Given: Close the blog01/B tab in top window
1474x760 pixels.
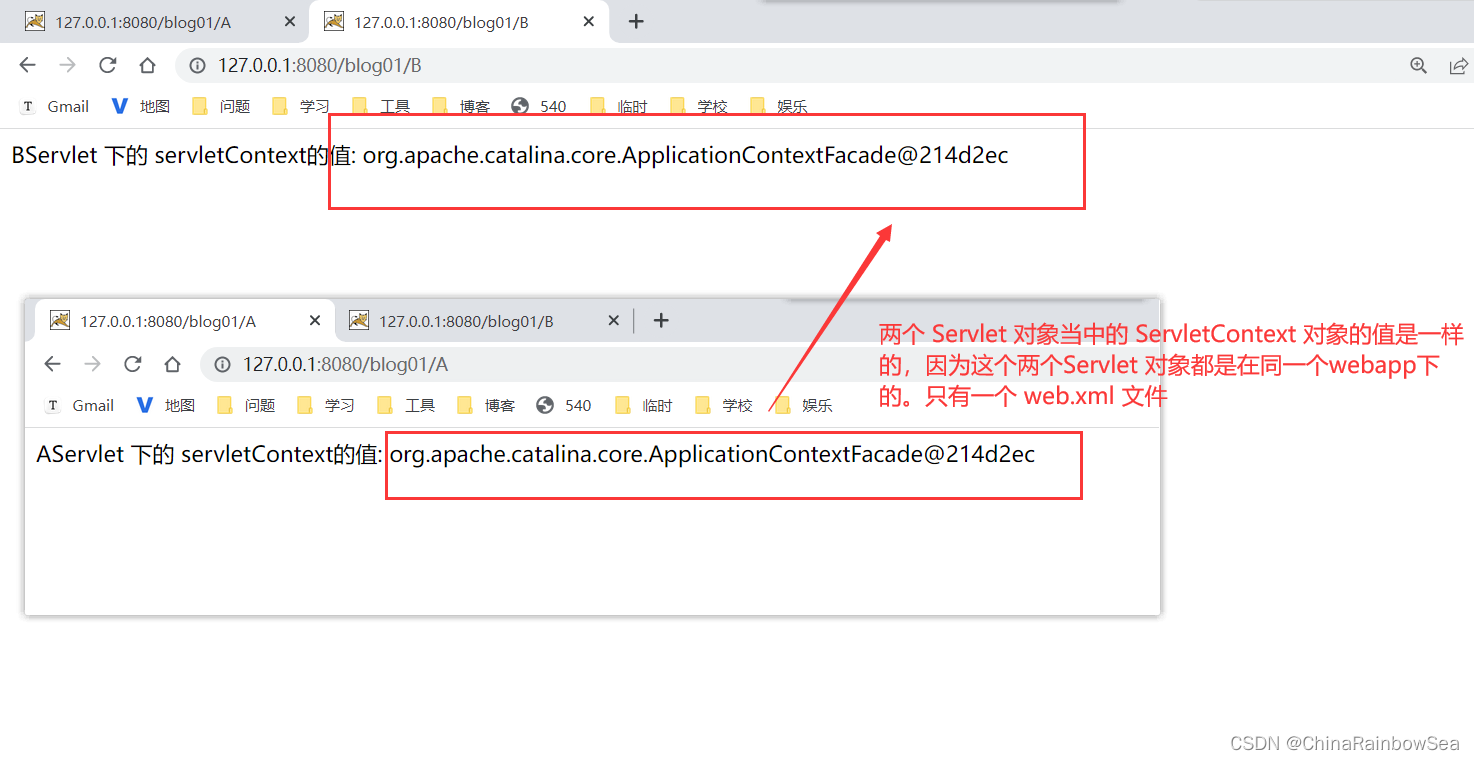Looking at the screenshot, I should 589,22.
